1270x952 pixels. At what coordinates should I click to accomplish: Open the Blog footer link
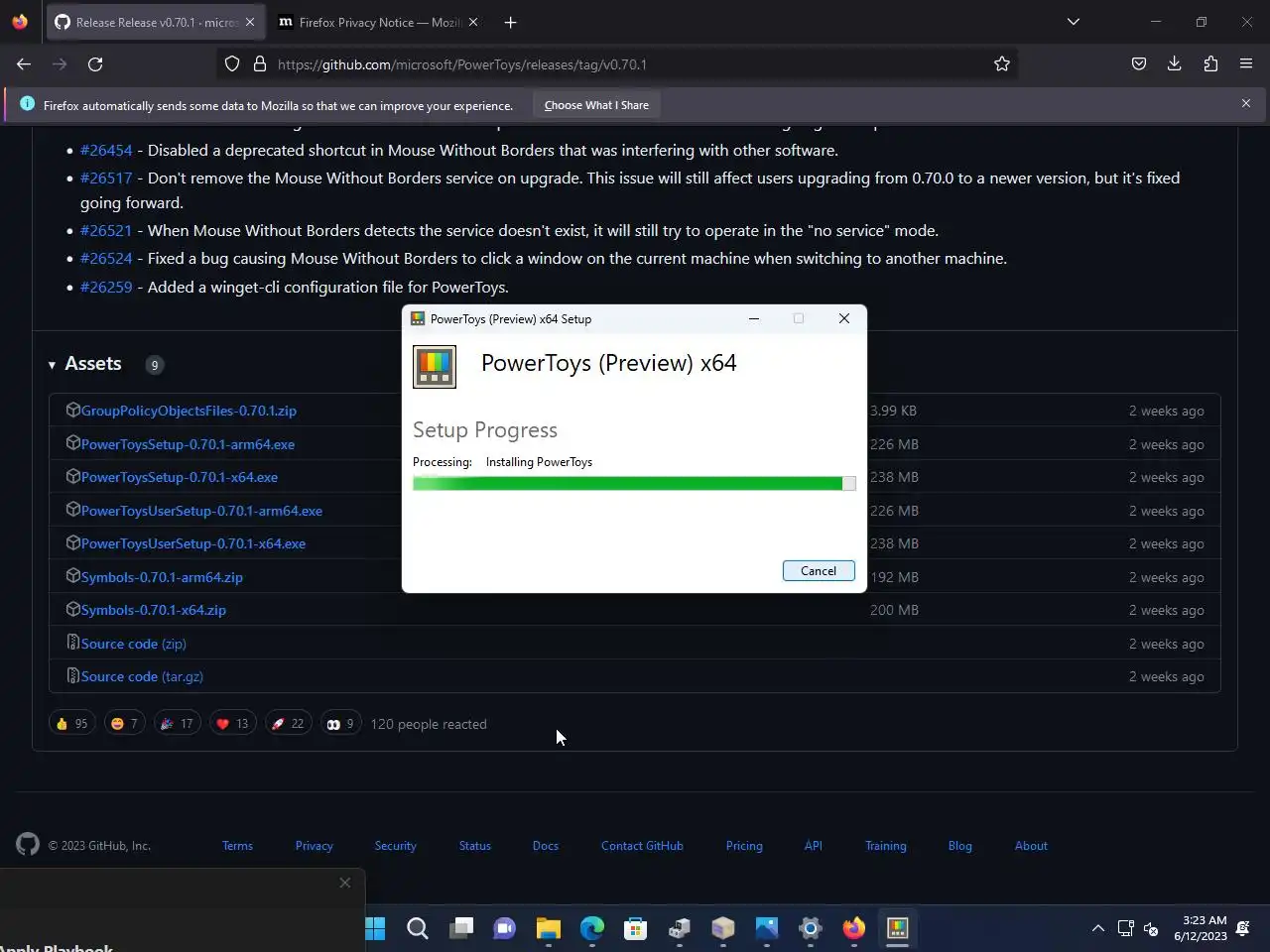coord(959,846)
